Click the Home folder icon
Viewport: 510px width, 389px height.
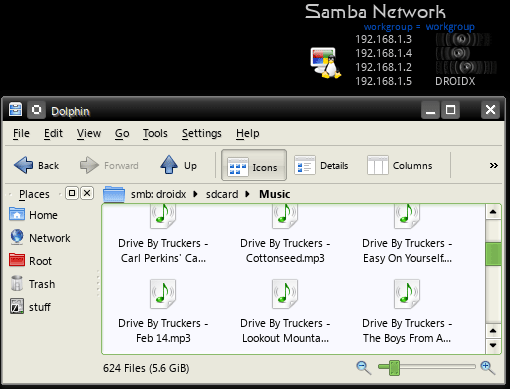pyautogui.click(x=17, y=214)
